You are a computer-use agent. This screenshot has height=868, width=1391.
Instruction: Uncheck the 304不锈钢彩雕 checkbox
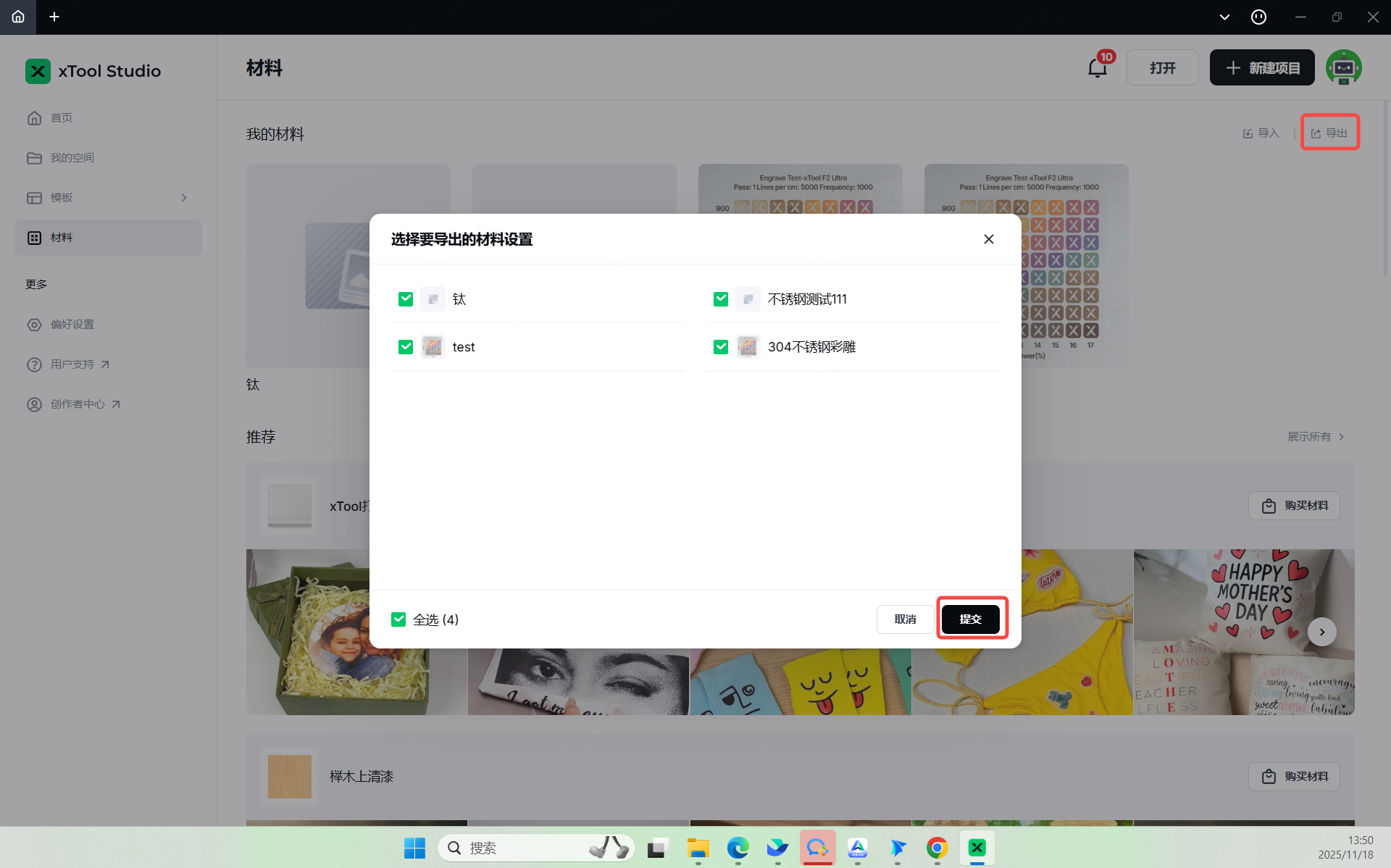pyautogui.click(x=721, y=347)
